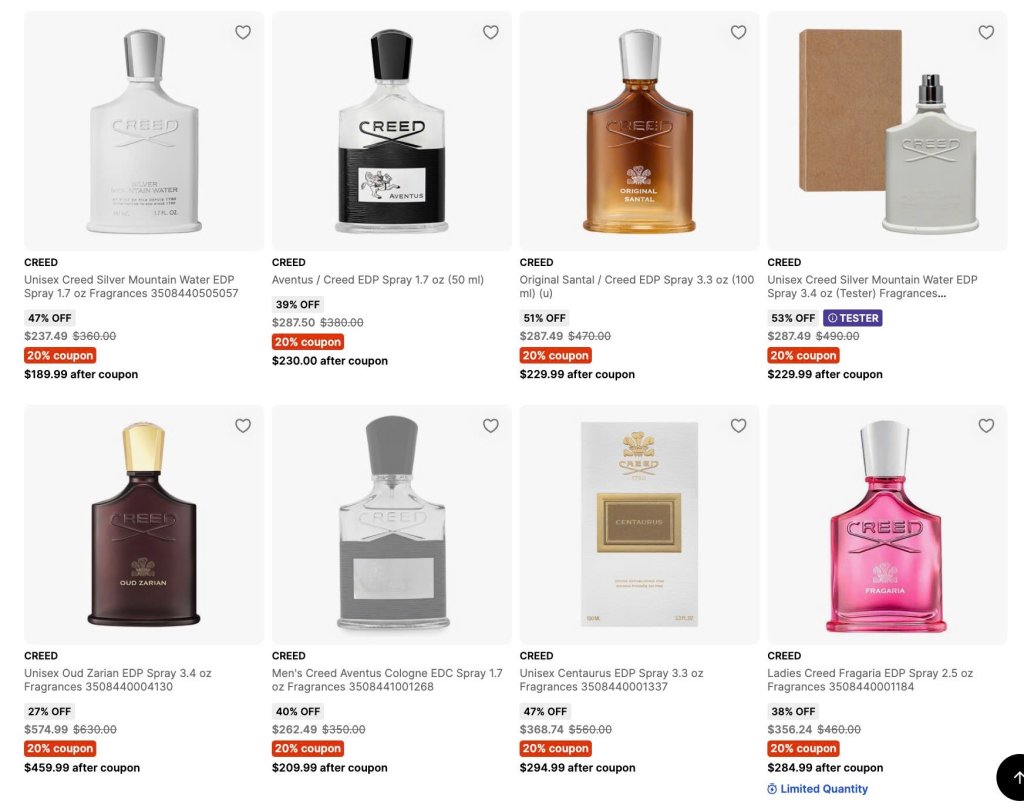
Task: Open pink Fragaria bottle image
Action: (887, 525)
